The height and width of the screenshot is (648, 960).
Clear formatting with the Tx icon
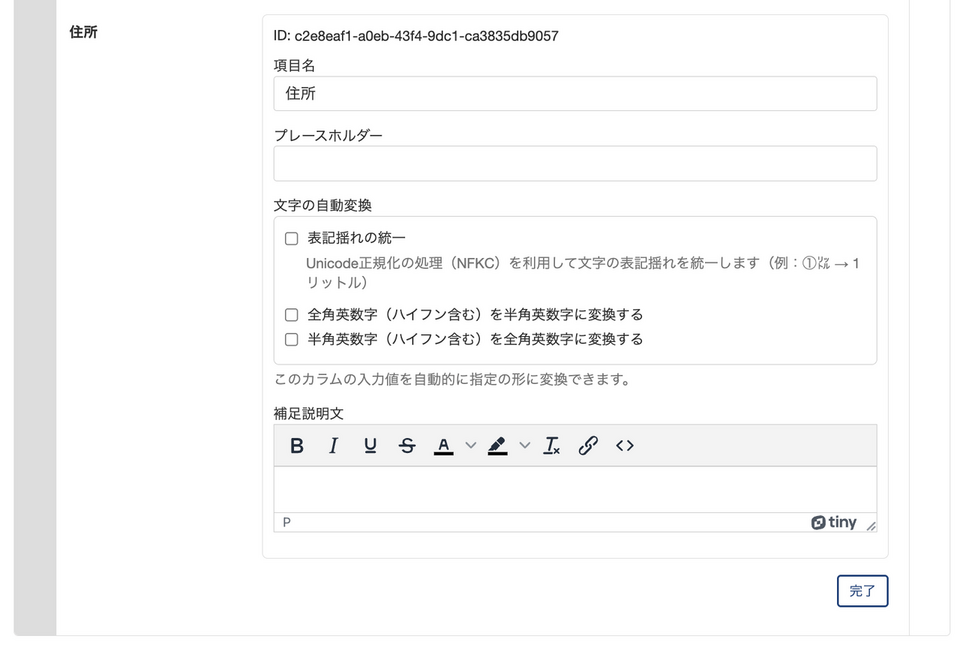pos(551,446)
